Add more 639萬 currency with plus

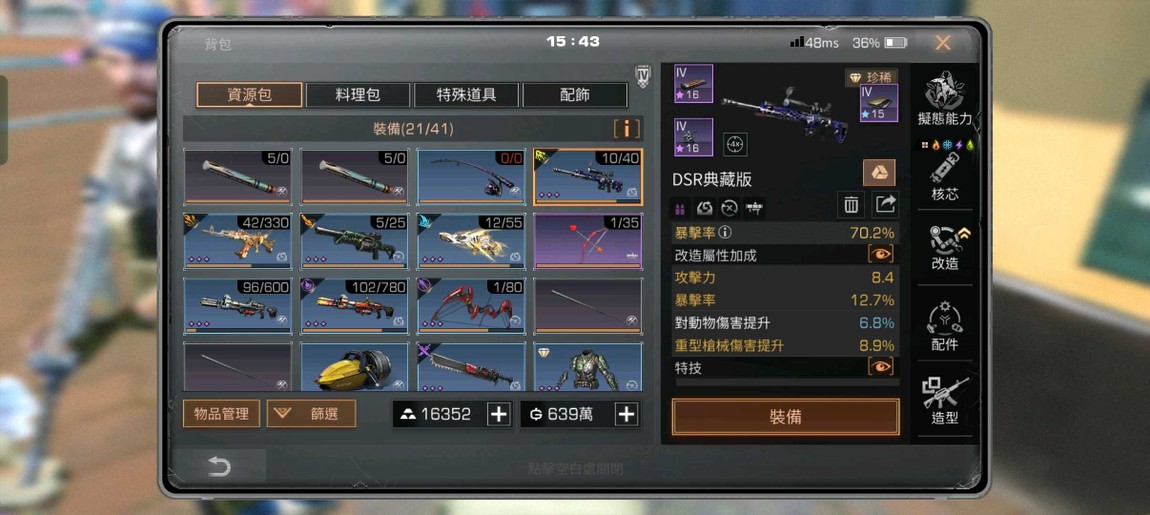[626, 414]
